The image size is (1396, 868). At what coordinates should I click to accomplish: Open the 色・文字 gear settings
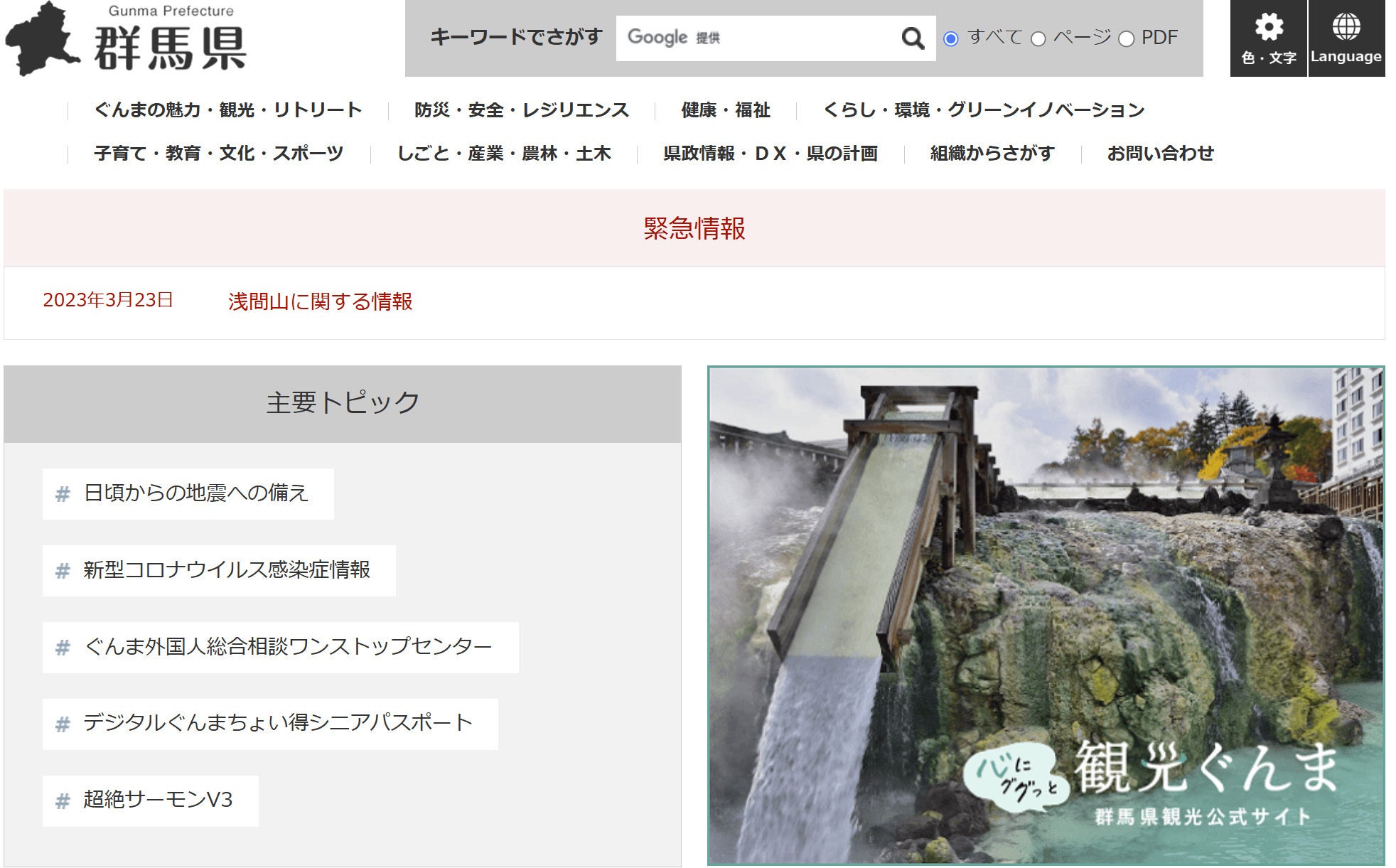pos(1268,38)
